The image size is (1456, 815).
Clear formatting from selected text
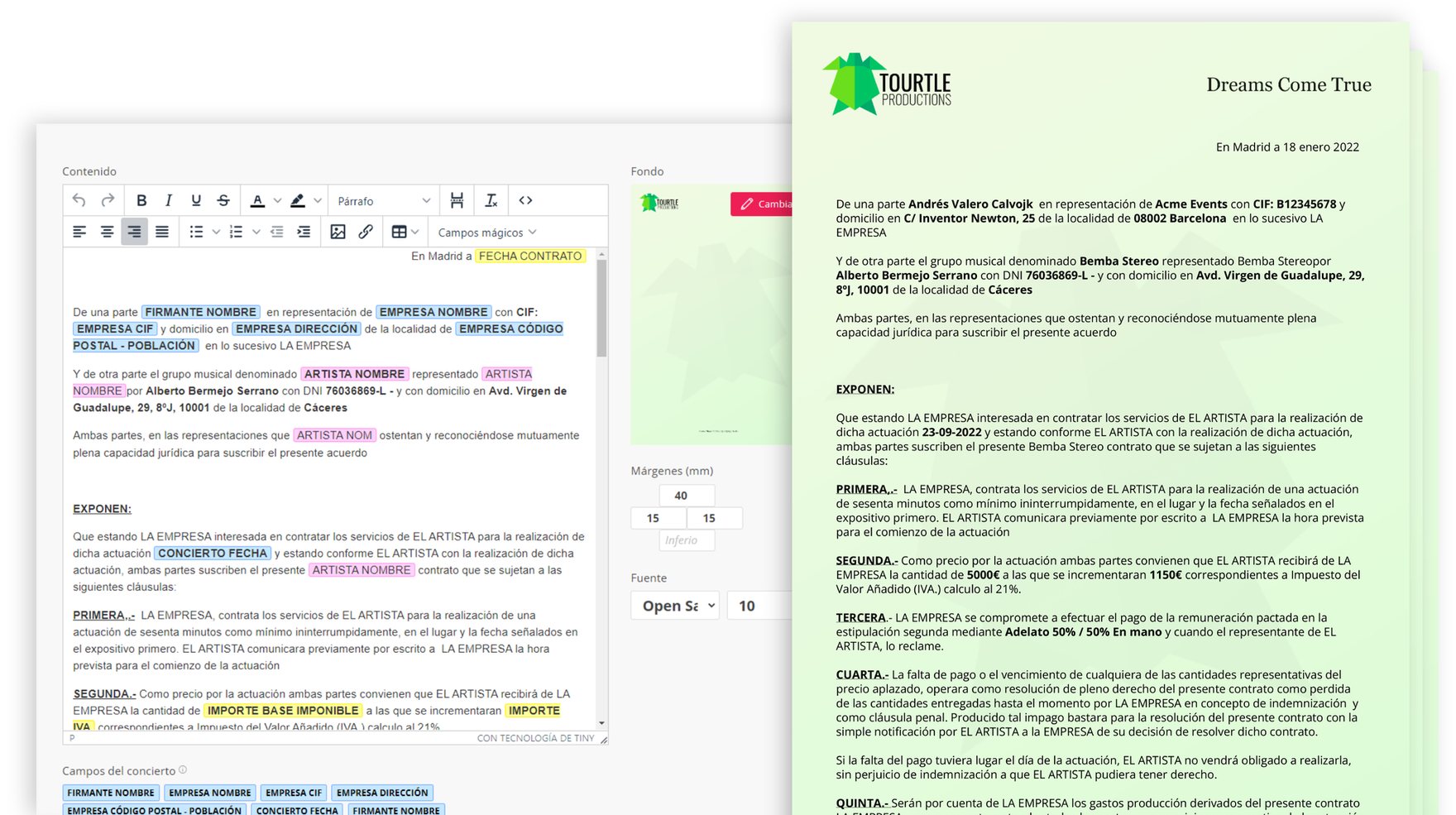pos(491,200)
